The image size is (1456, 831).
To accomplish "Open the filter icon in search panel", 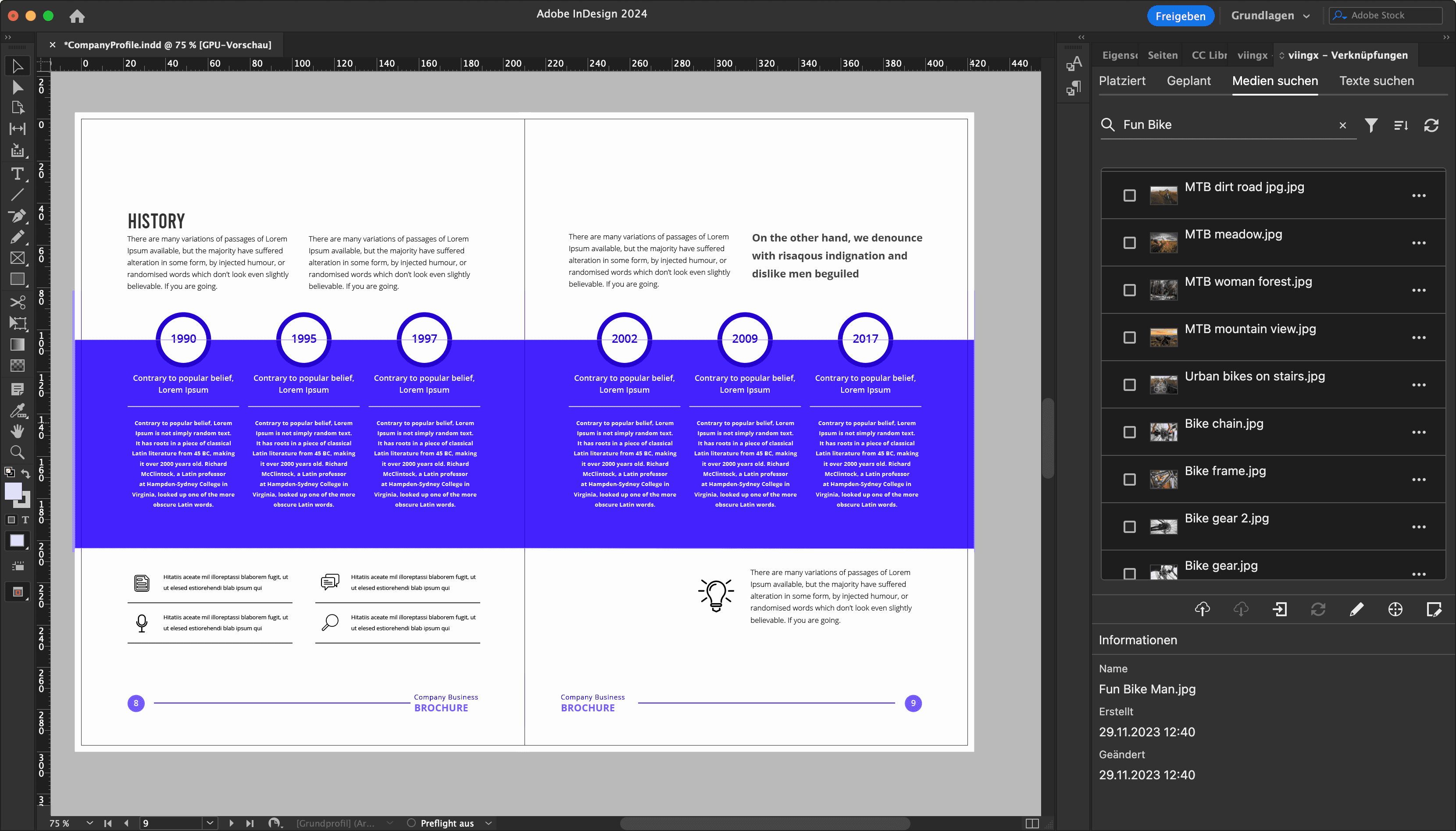I will [1371, 125].
